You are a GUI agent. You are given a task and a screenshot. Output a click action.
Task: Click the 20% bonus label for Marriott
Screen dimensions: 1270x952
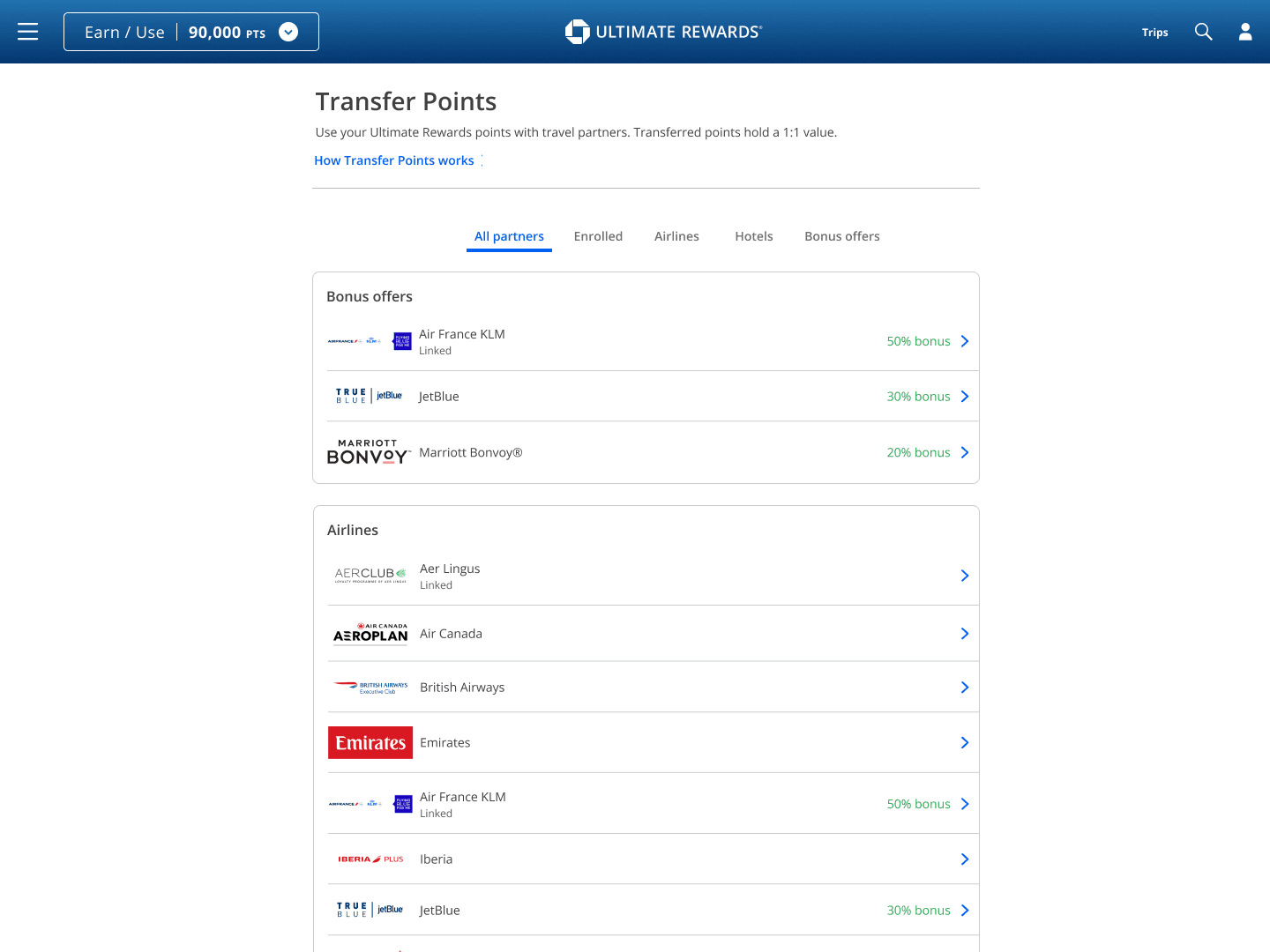(918, 452)
